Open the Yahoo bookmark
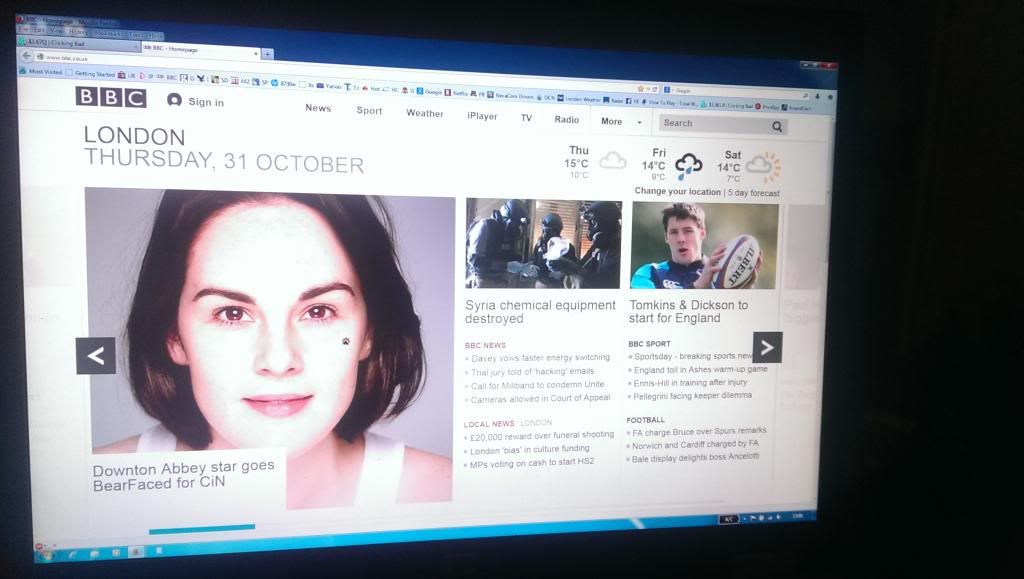This screenshot has height=579, width=1024. pos(329,86)
